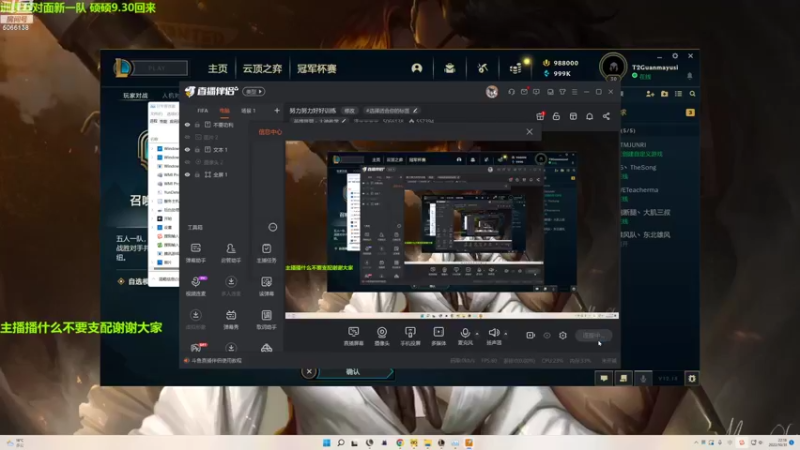Open 弹幕秀 tool in the toolbox
Viewport: 800px width, 450px height.
[231, 319]
